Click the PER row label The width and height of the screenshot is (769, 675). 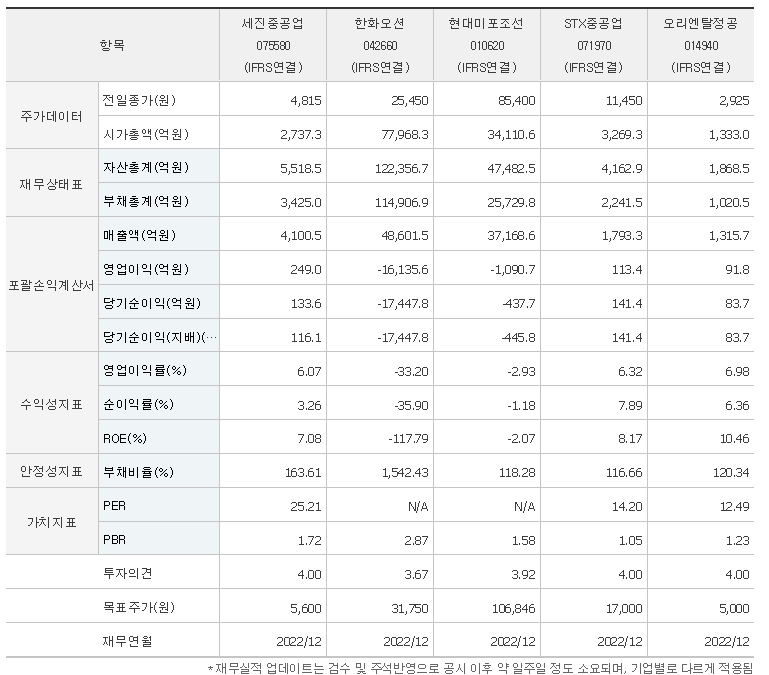114,506
